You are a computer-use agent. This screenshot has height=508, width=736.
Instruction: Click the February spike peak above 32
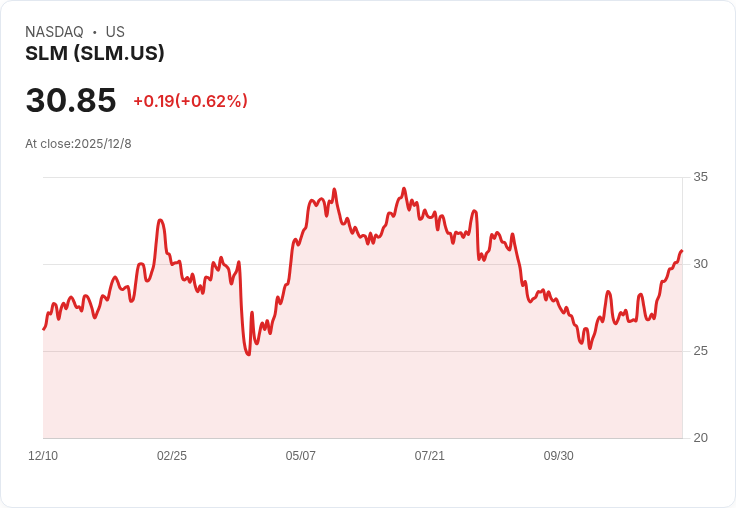(x=160, y=220)
